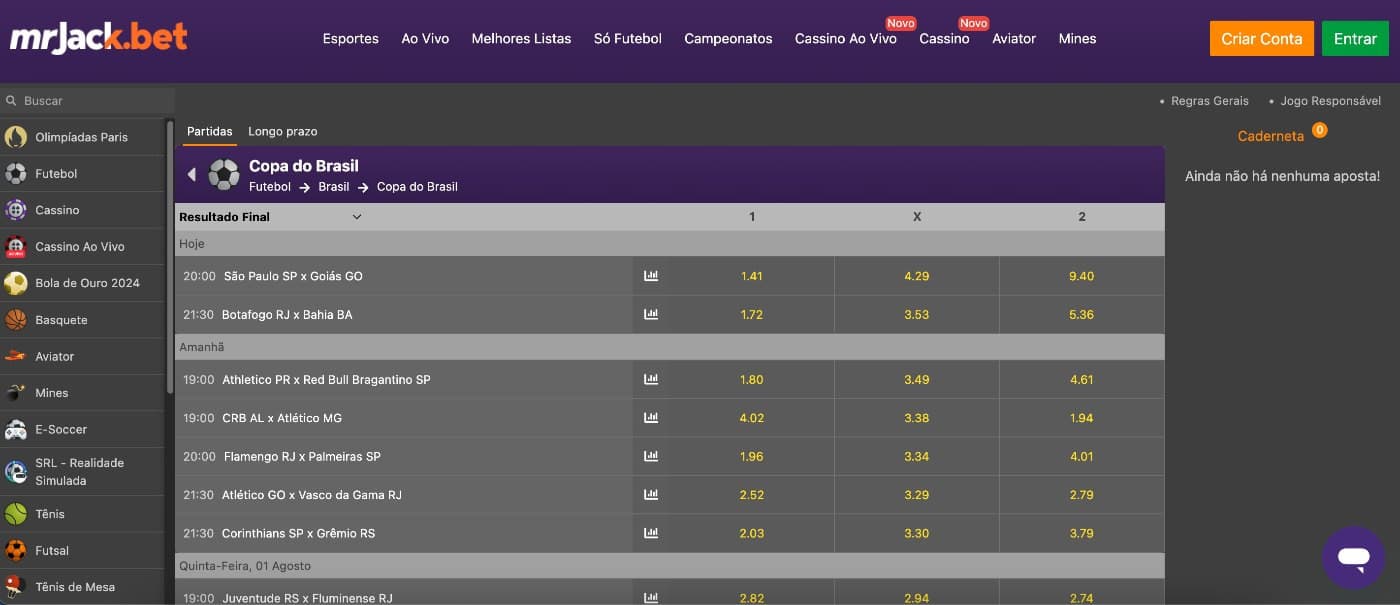This screenshot has height=605, width=1400.
Task: Select odds 1.41 for São Paulo win
Action: point(751,276)
